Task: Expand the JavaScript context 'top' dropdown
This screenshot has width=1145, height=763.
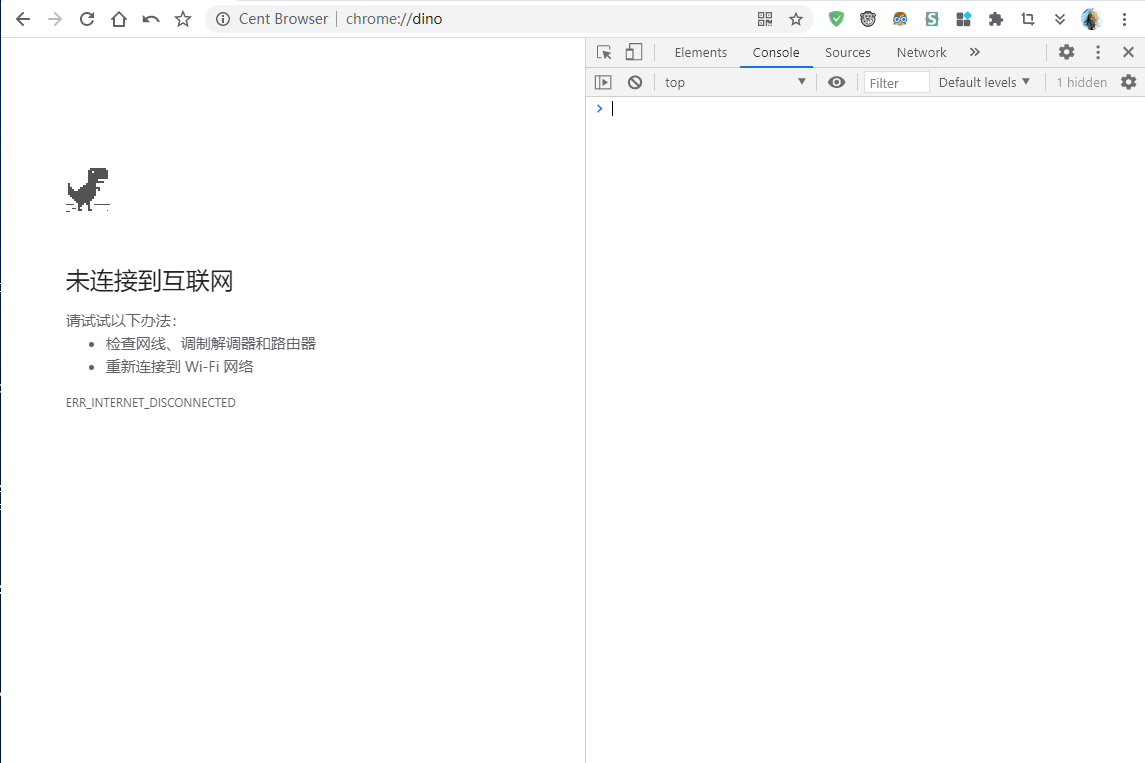Action: click(735, 82)
